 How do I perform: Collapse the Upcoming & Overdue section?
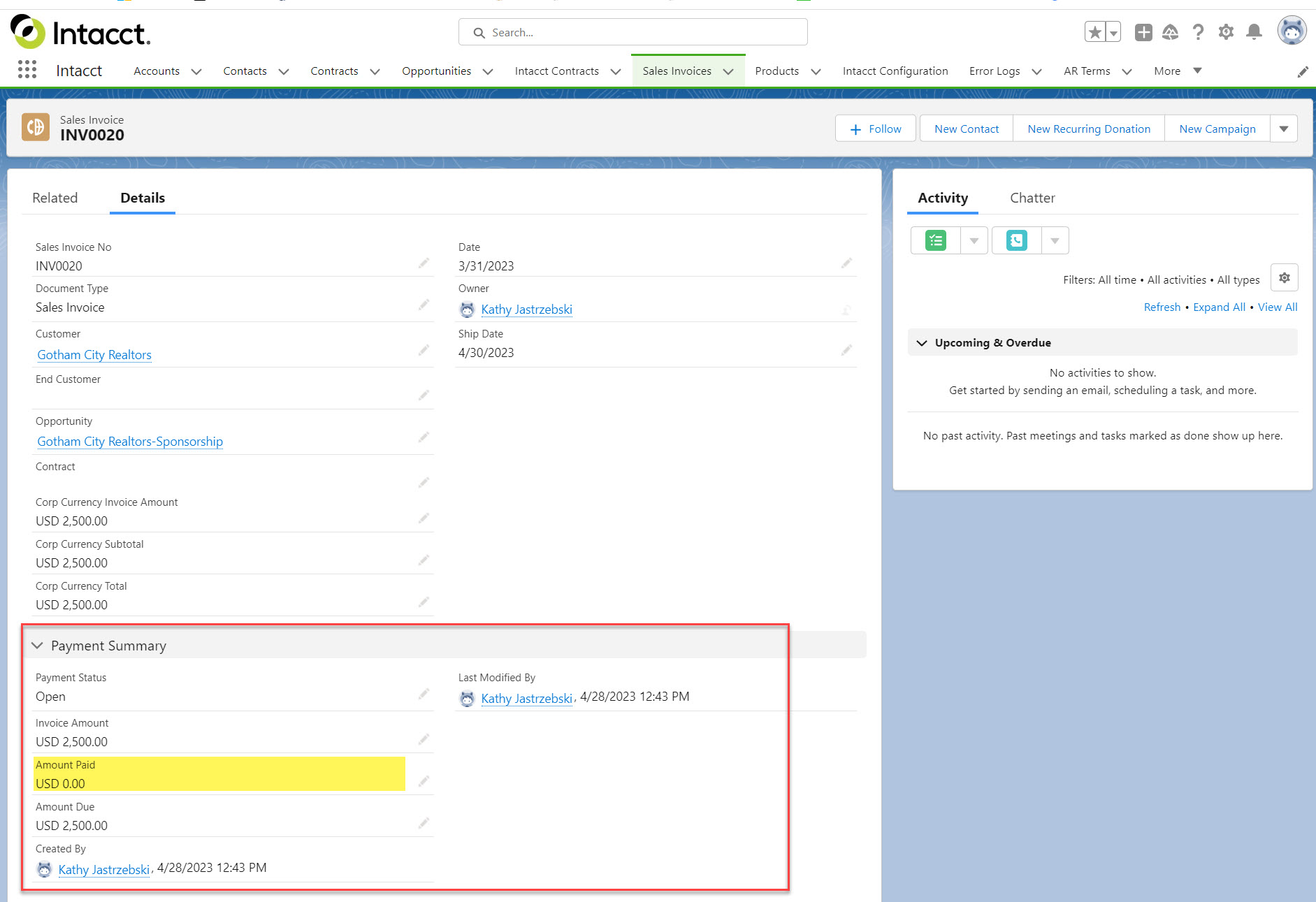click(922, 342)
